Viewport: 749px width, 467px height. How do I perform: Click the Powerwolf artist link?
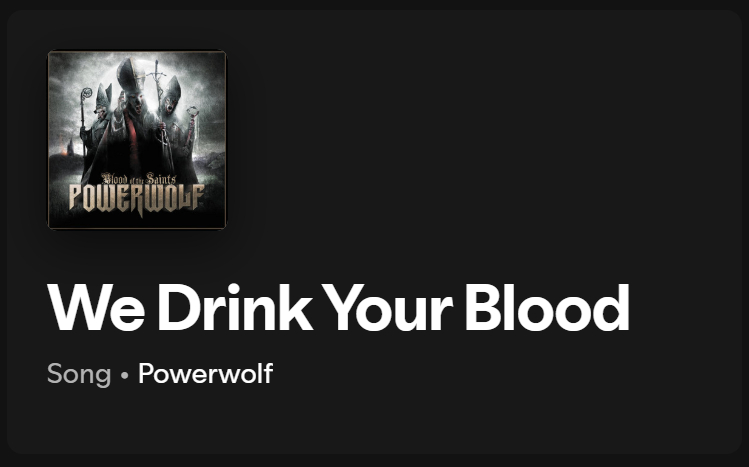tap(205, 373)
